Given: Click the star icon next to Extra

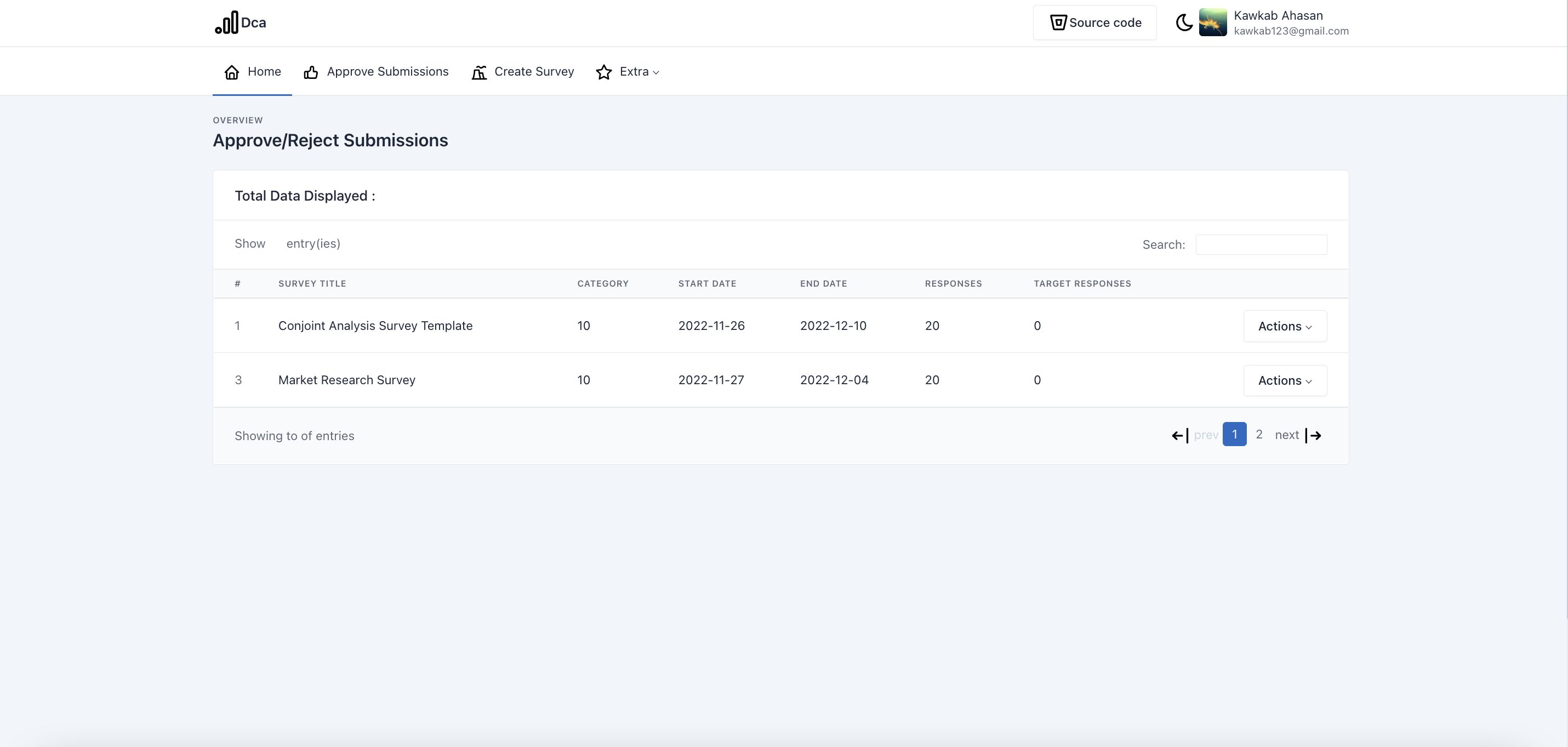Looking at the screenshot, I should tap(604, 72).
